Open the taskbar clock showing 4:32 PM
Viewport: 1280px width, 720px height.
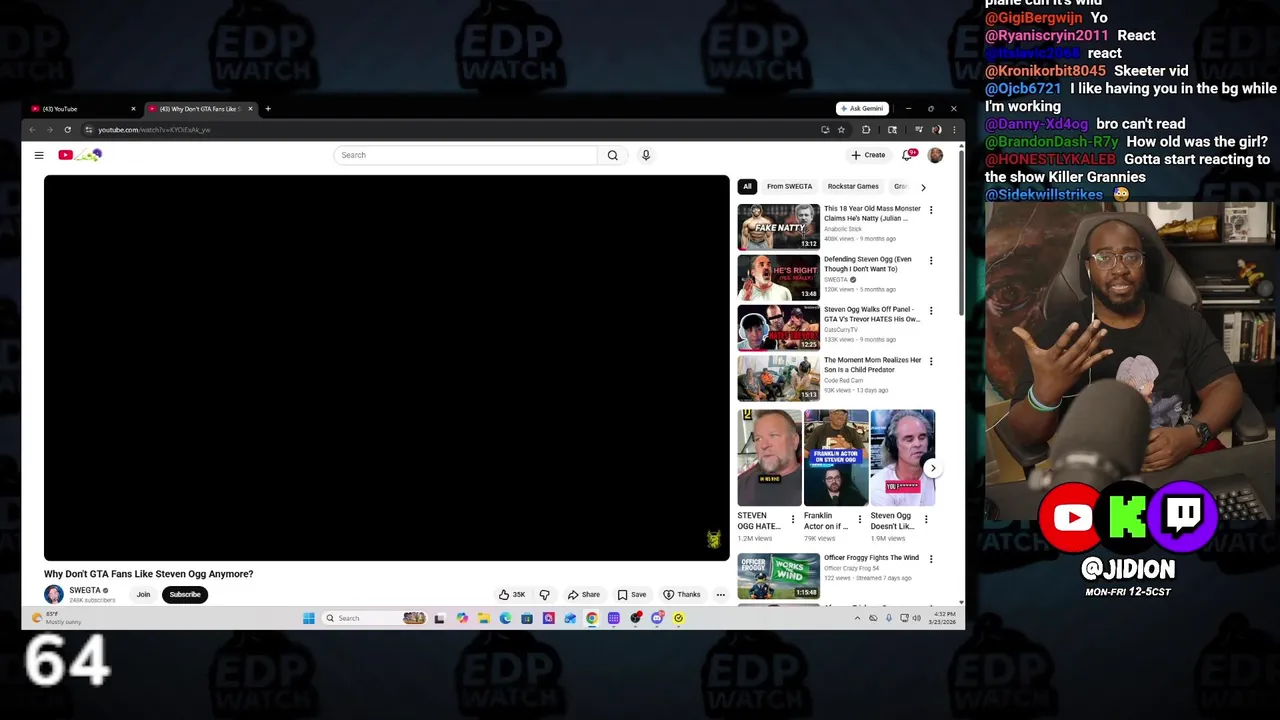point(941,618)
